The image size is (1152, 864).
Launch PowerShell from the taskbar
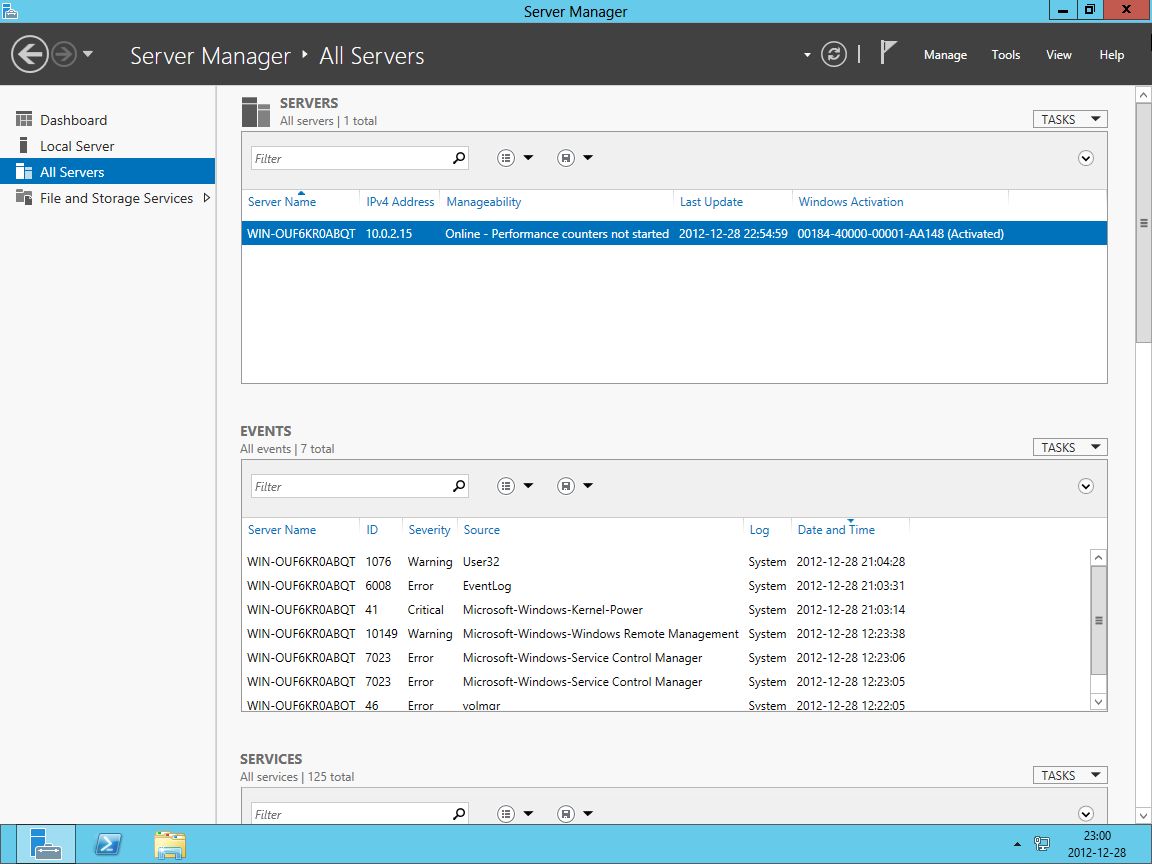[108, 843]
